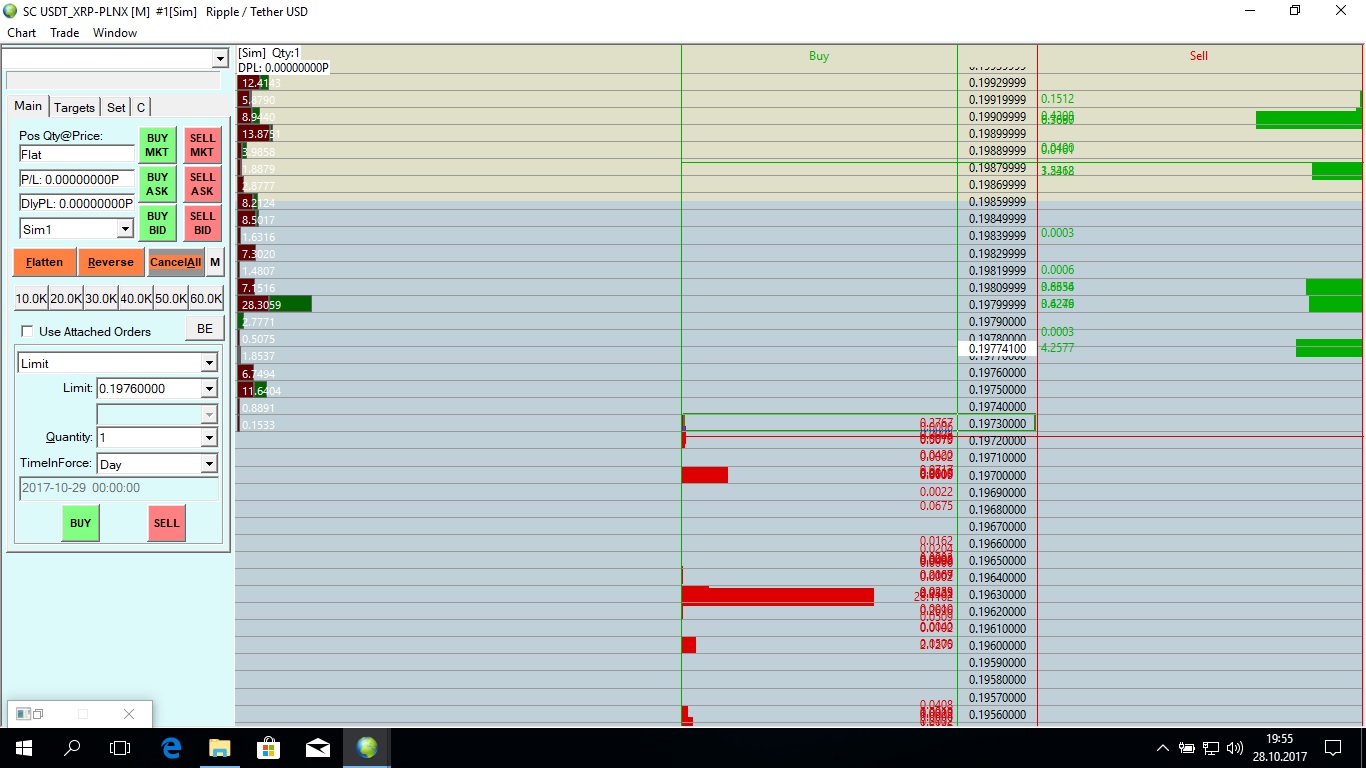Click the Buy column header

(x=819, y=56)
